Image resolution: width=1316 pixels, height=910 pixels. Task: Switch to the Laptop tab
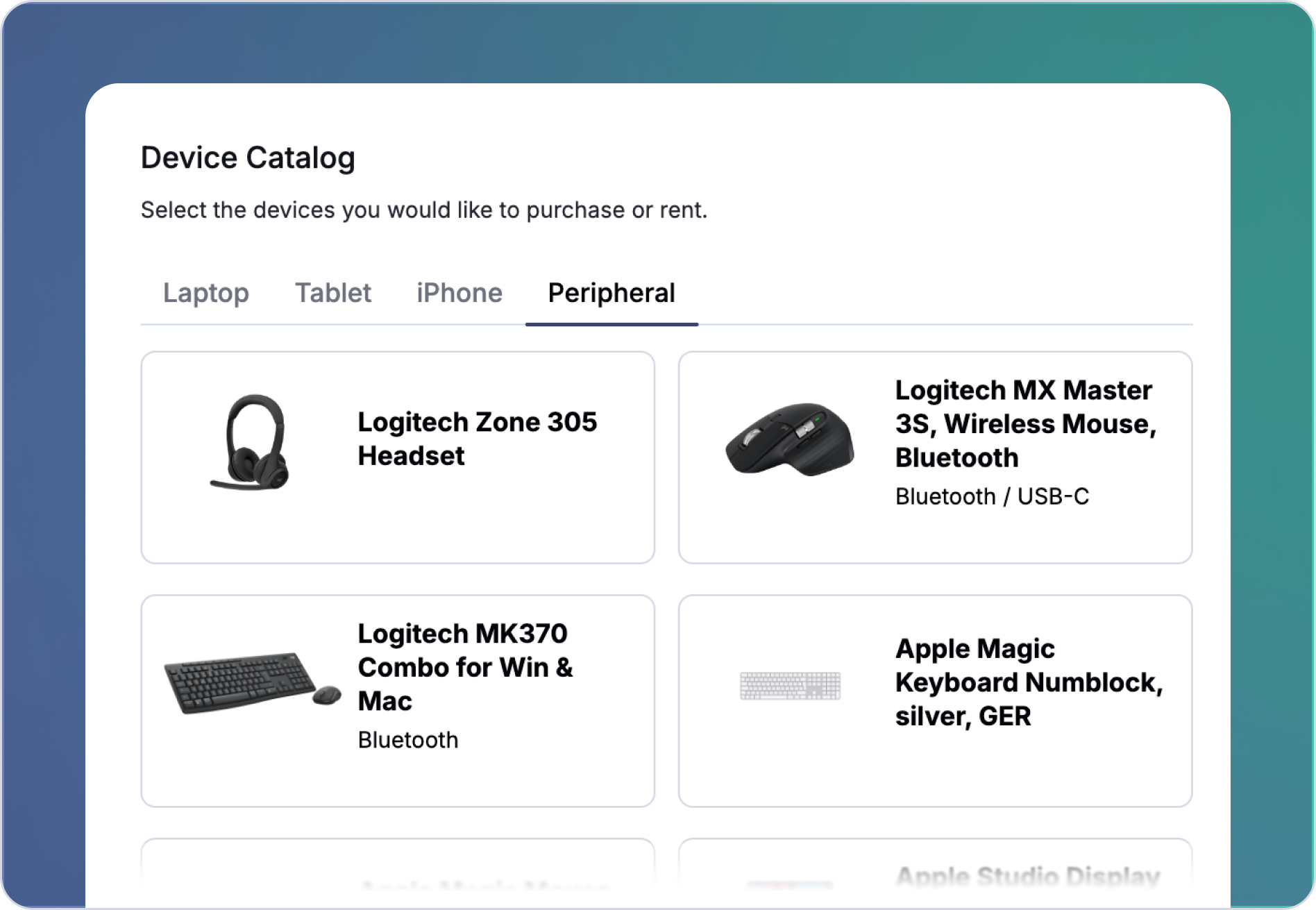[x=206, y=293]
